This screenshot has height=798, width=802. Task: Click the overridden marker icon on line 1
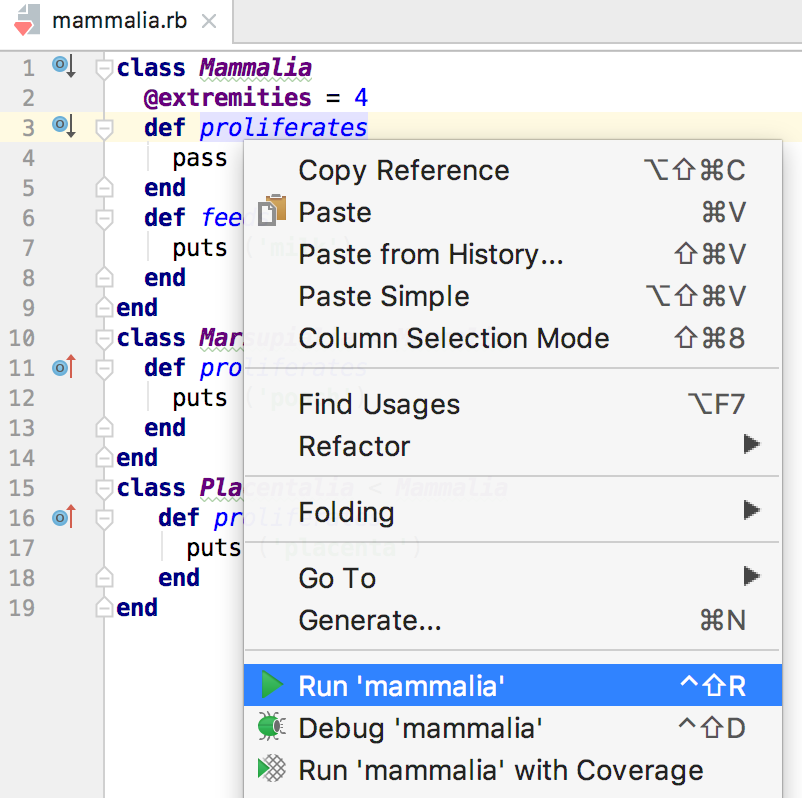pyautogui.click(x=63, y=67)
